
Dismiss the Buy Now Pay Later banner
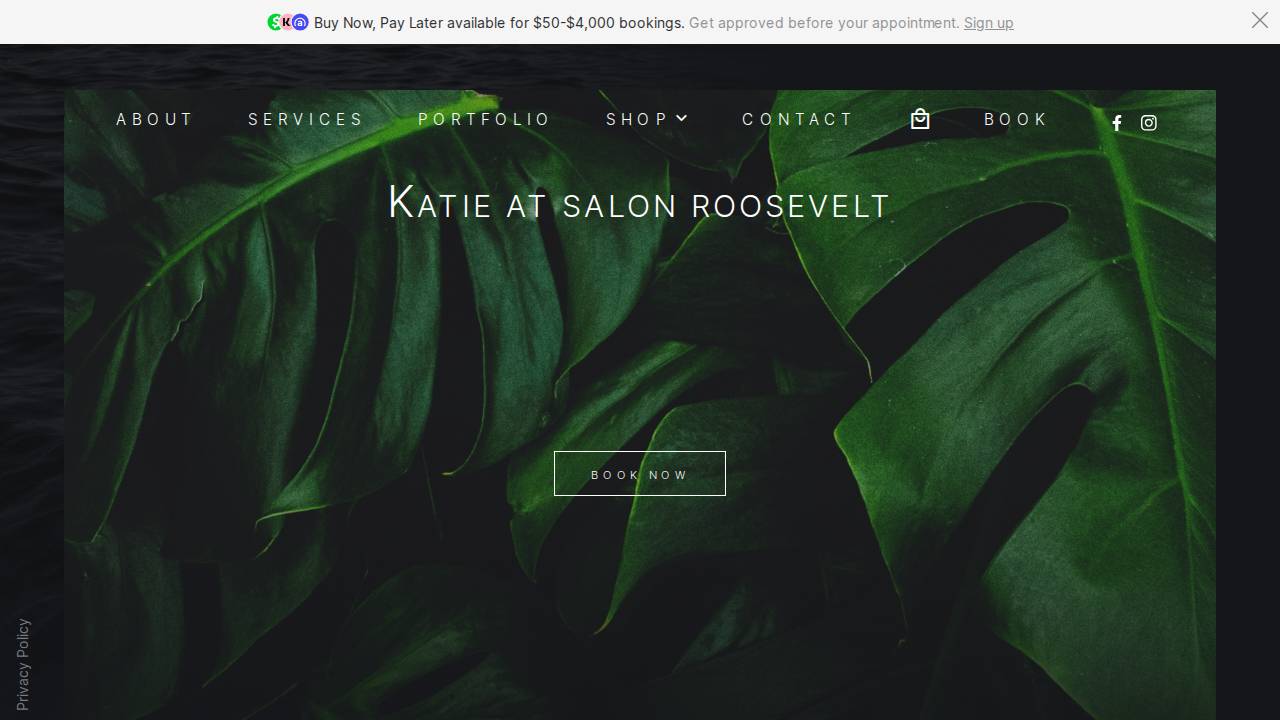pyautogui.click(x=1260, y=20)
